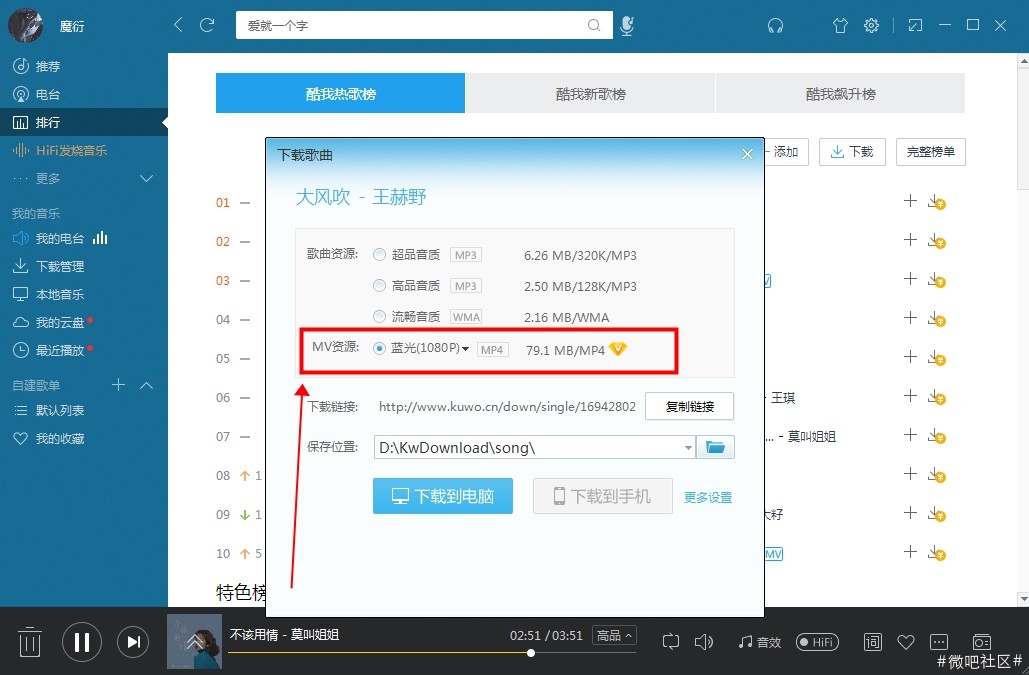The width and height of the screenshot is (1029, 675).
Task: Open 排行 in the sidebar
Action: [x=84, y=122]
